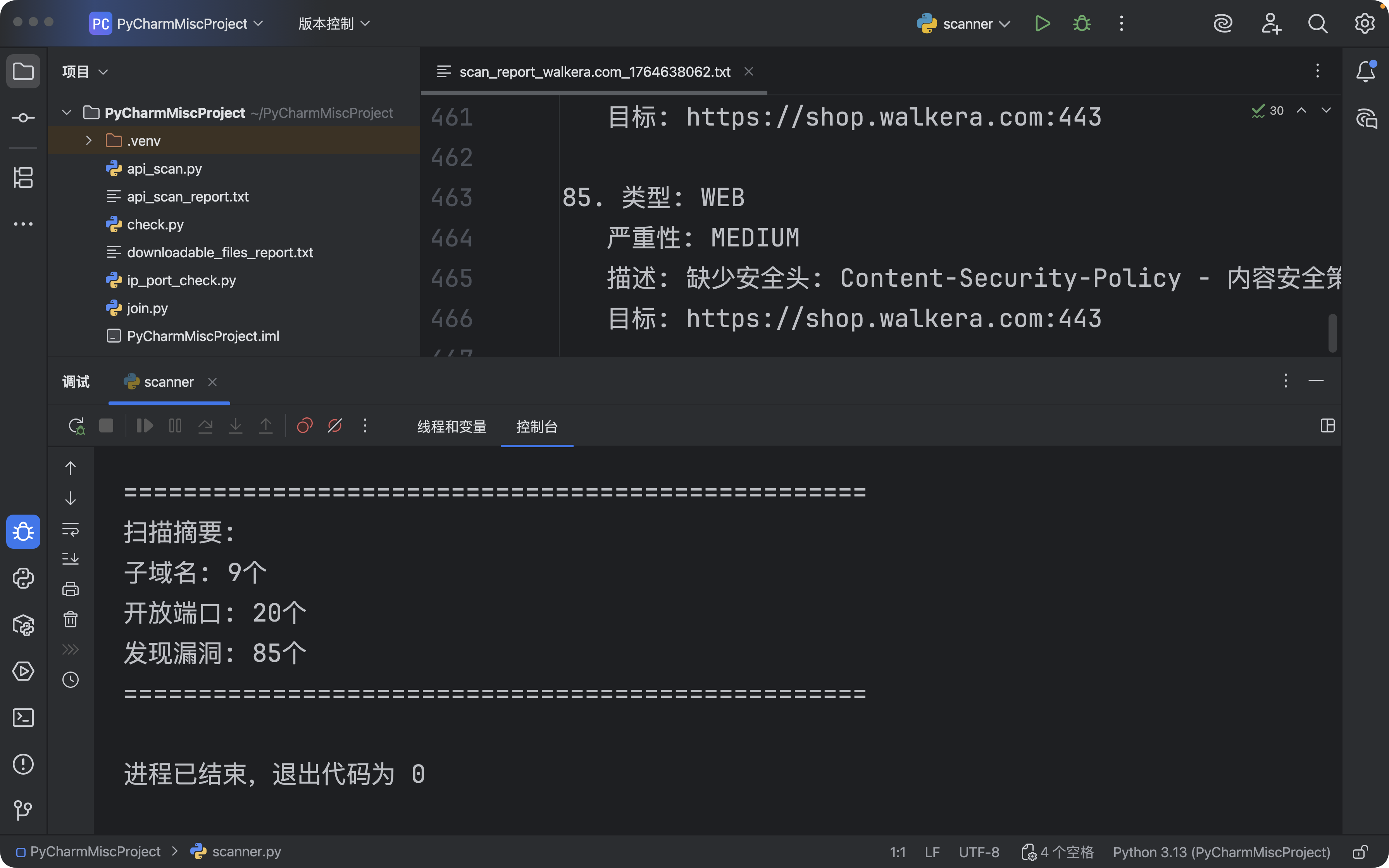This screenshot has height=868, width=1389.
Task: Click the debug bug icon in top toolbar
Action: [x=1081, y=24]
